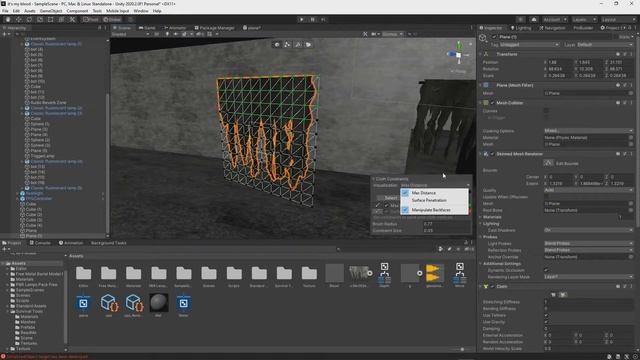The height and width of the screenshot is (360, 640).
Task: Switch to the Console tab
Action: tap(40, 243)
